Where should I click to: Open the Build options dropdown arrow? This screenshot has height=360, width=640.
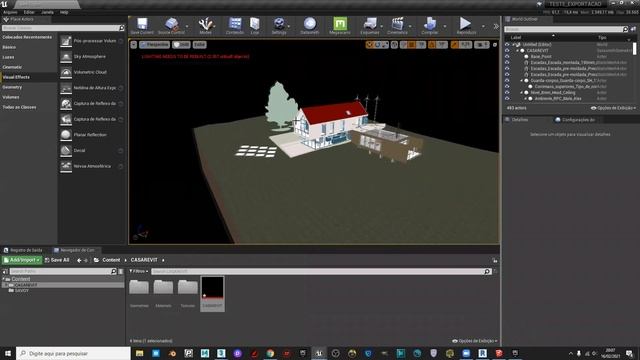[445, 27]
